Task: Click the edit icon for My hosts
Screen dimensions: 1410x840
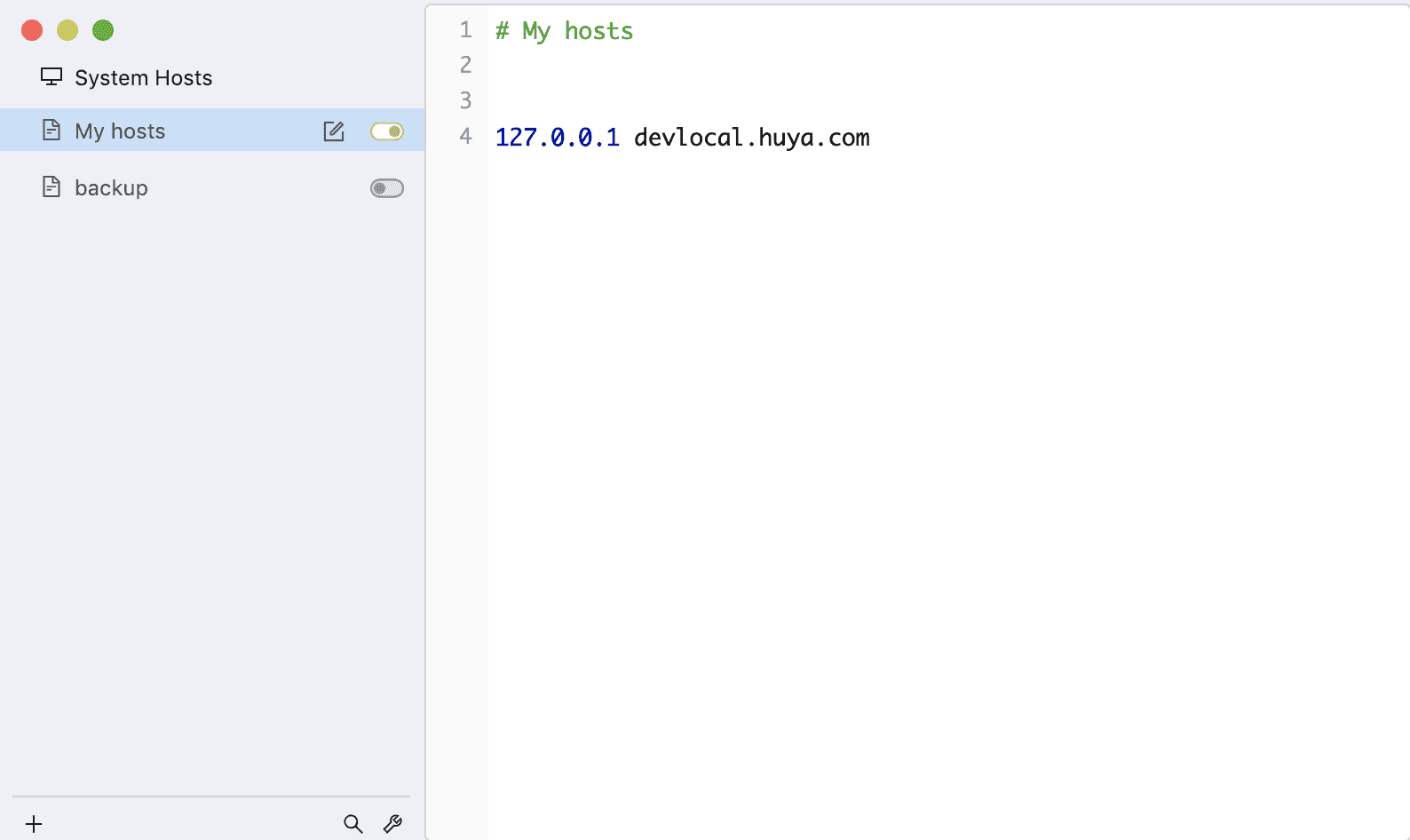Action: 333,131
